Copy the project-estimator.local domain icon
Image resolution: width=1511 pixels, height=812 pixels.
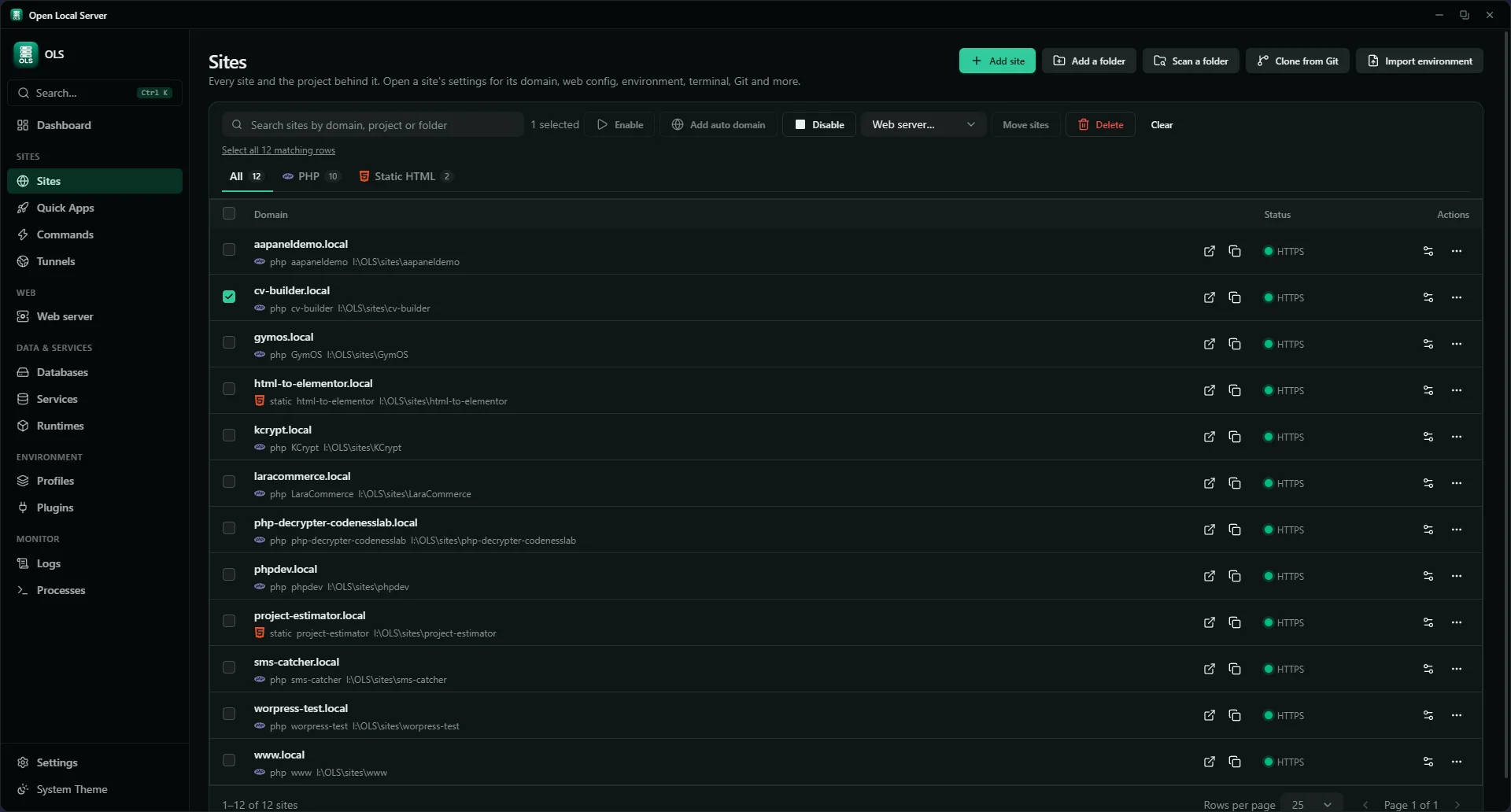click(1235, 622)
